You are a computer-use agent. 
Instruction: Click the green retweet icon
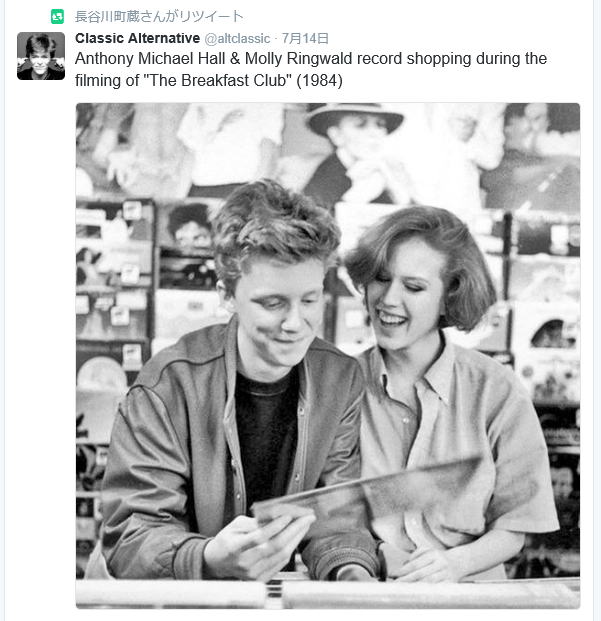(57, 17)
